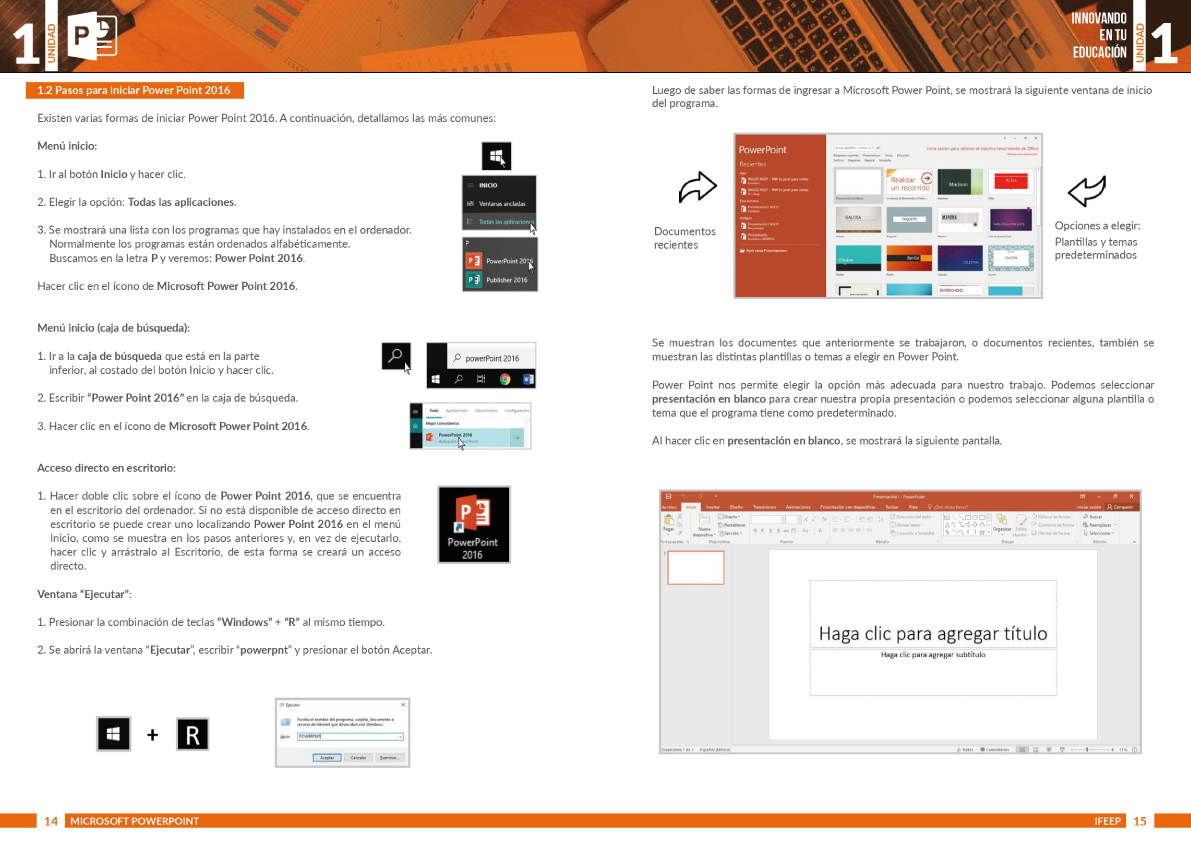This screenshot has width=1191, height=842.
Task: Pick the purple Celestial template thumbnail
Action: click(960, 258)
